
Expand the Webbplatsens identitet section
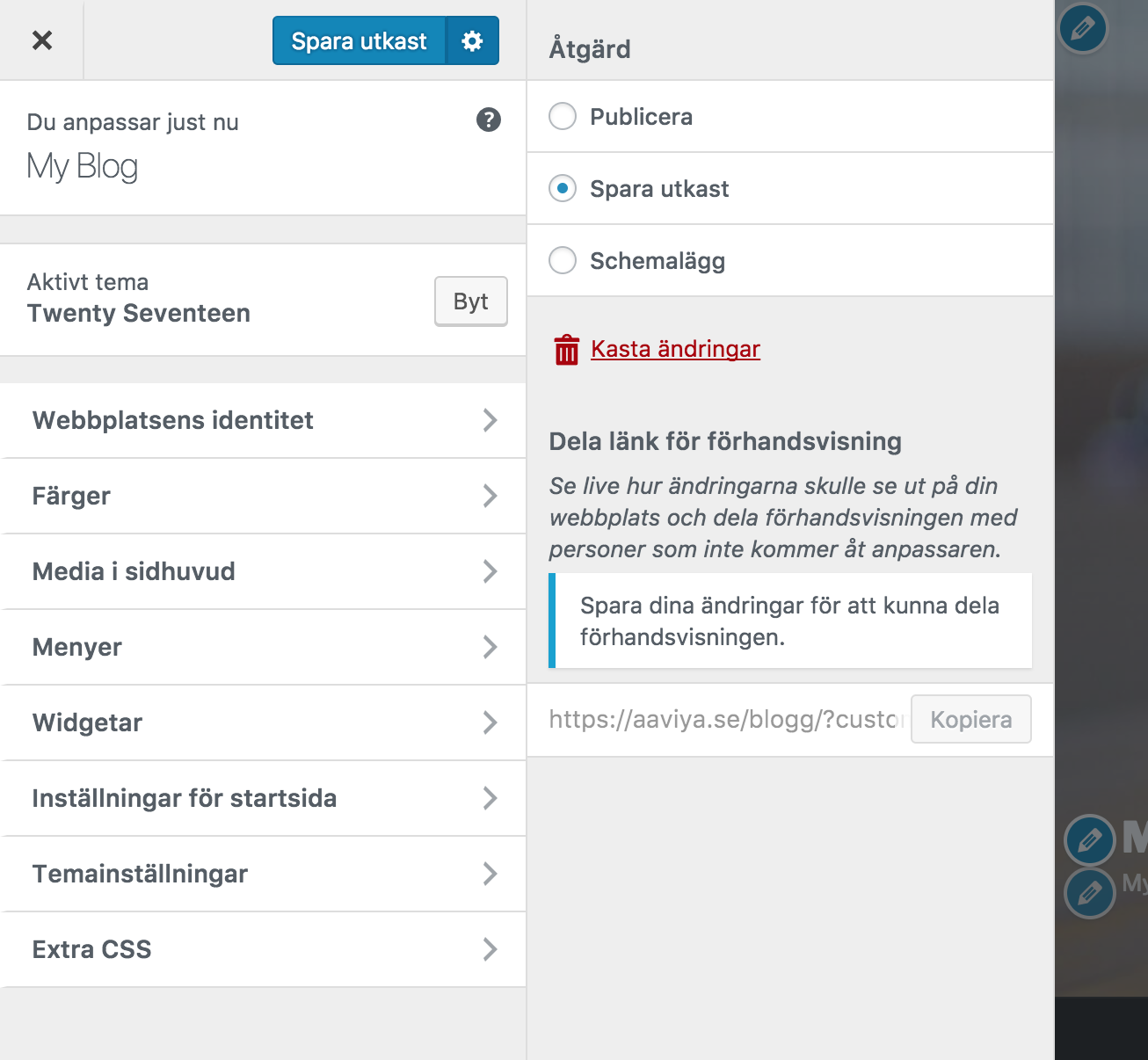(x=263, y=420)
